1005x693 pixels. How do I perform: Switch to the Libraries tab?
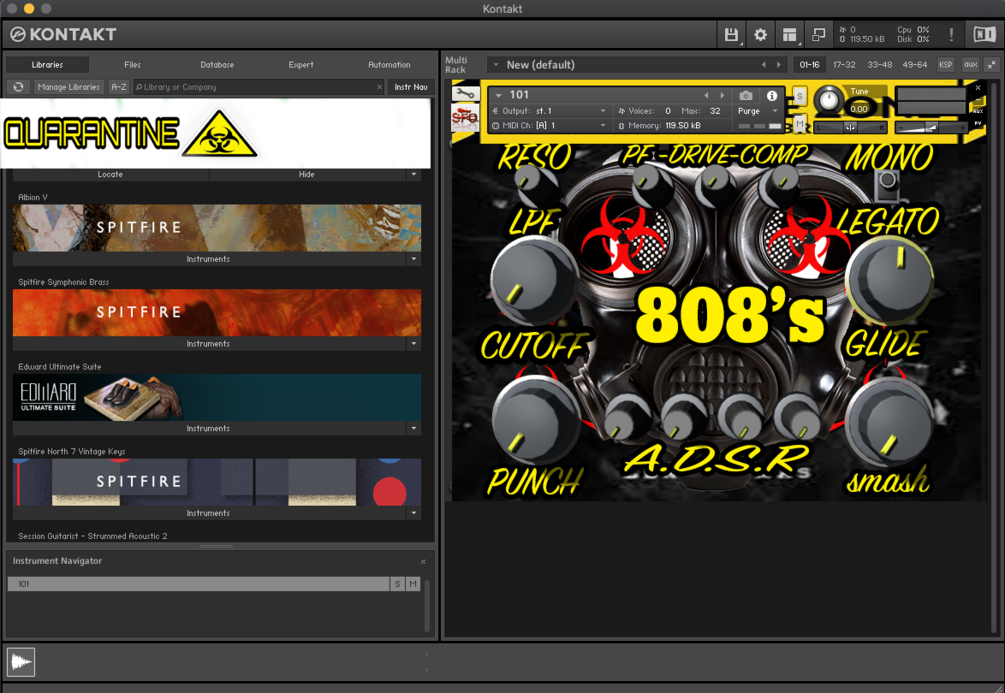(x=47, y=65)
